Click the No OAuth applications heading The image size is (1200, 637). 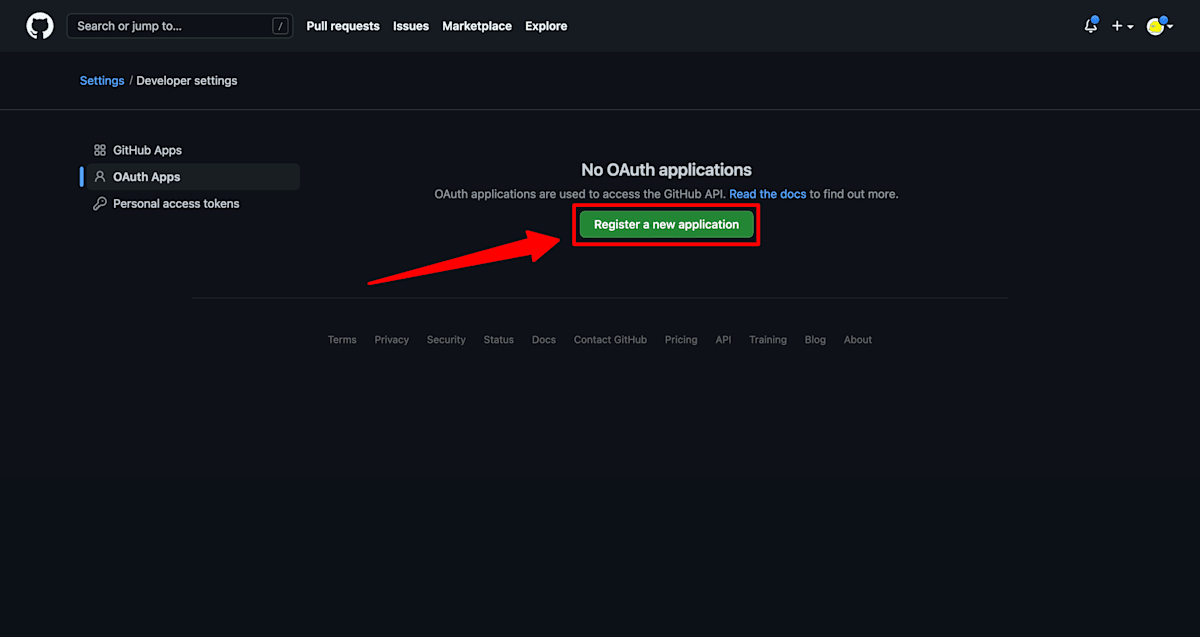pyautogui.click(x=667, y=170)
